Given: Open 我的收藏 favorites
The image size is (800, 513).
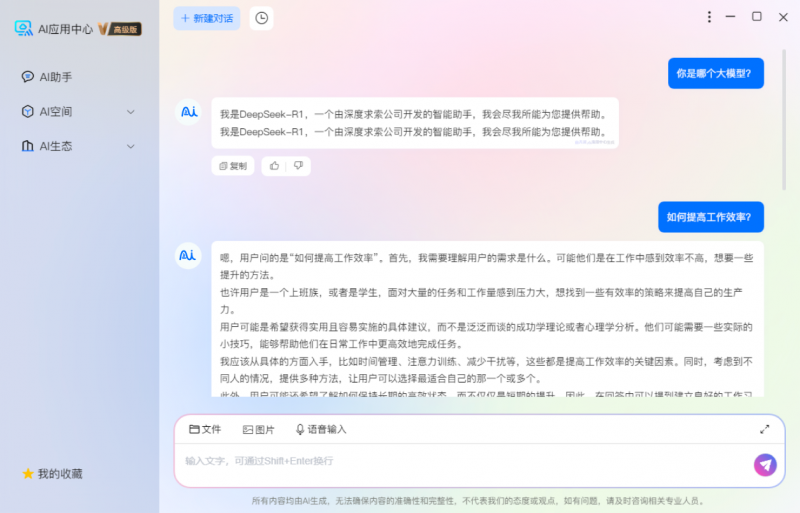Looking at the screenshot, I should point(52,474).
